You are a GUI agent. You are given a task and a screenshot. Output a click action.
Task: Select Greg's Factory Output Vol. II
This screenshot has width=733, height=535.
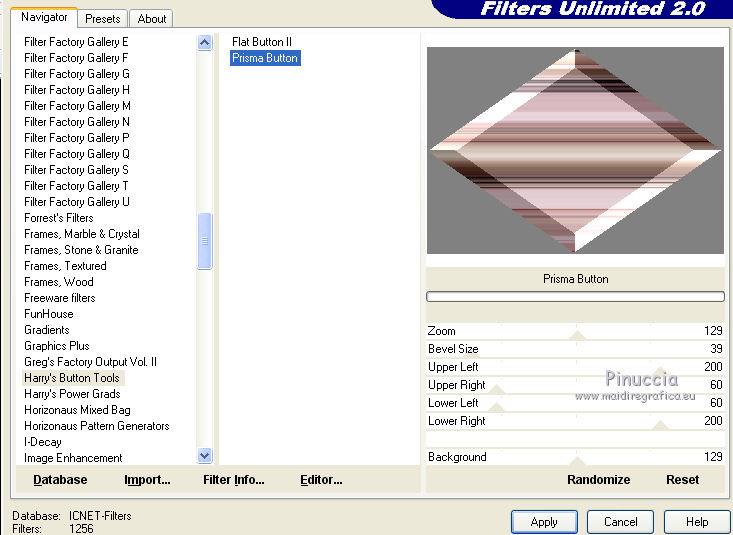click(90, 362)
